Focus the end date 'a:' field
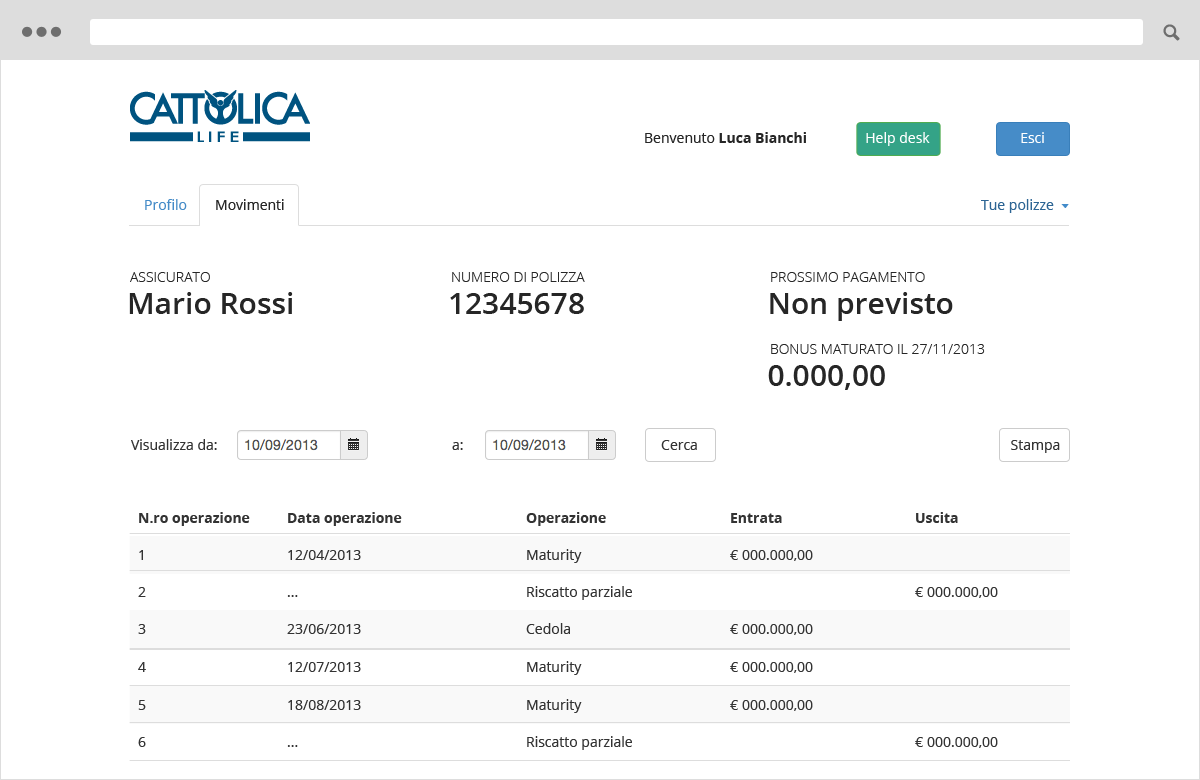1200x780 pixels. (537, 445)
